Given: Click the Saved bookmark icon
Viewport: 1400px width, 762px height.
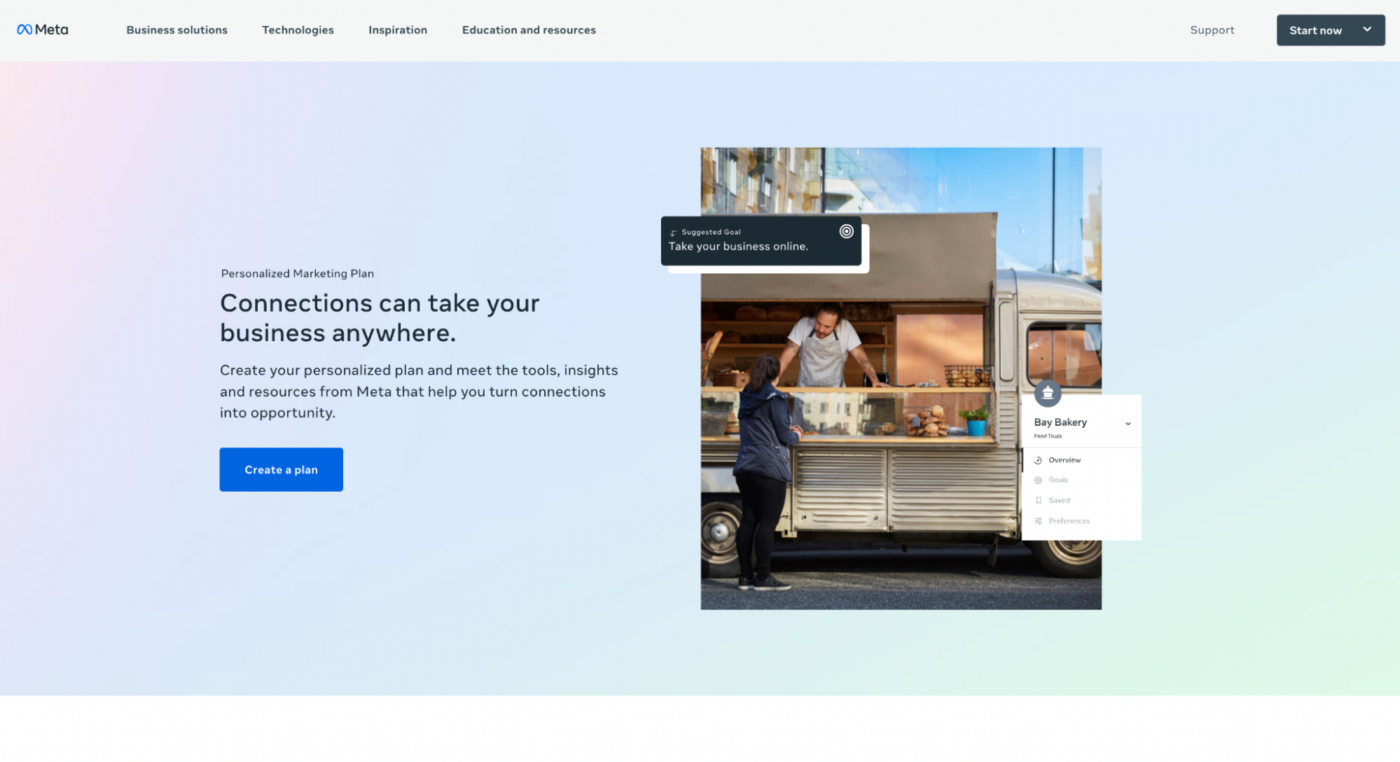Looking at the screenshot, I should 1038,500.
